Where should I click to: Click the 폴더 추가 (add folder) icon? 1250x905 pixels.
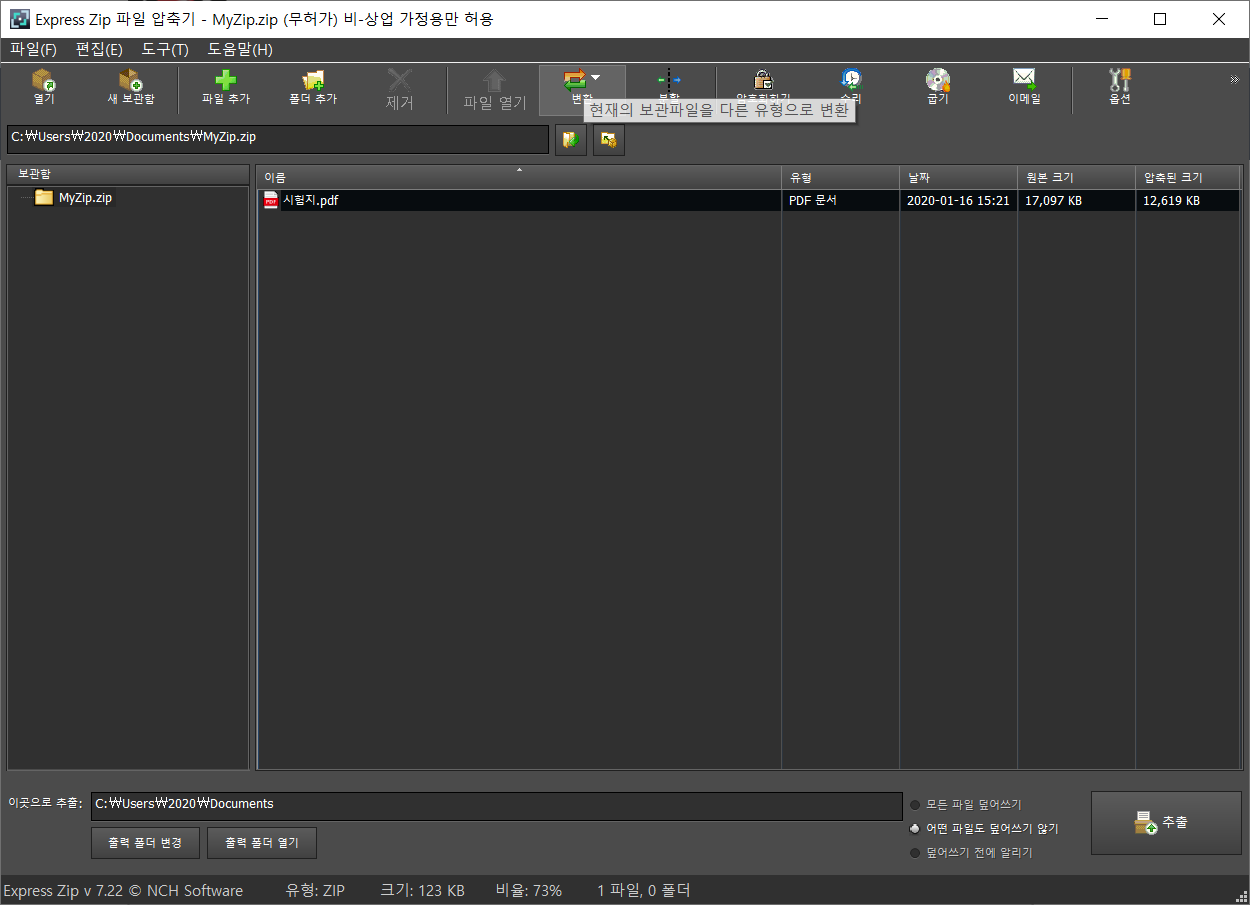tap(313, 80)
